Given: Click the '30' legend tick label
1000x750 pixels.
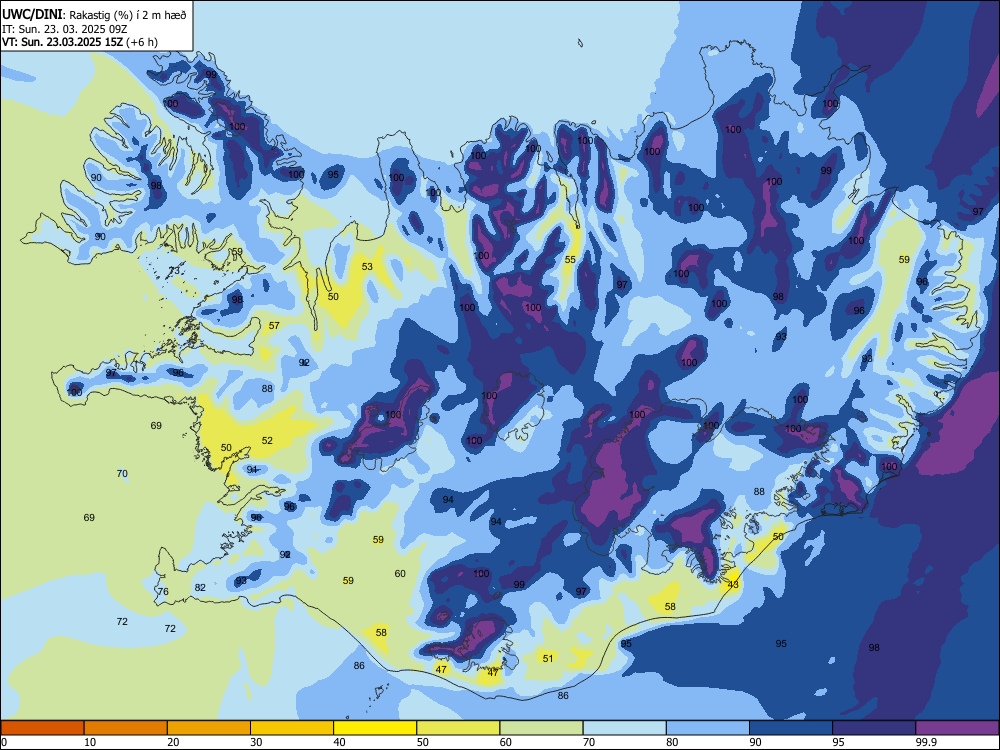Looking at the screenshot, I should 256,742.
